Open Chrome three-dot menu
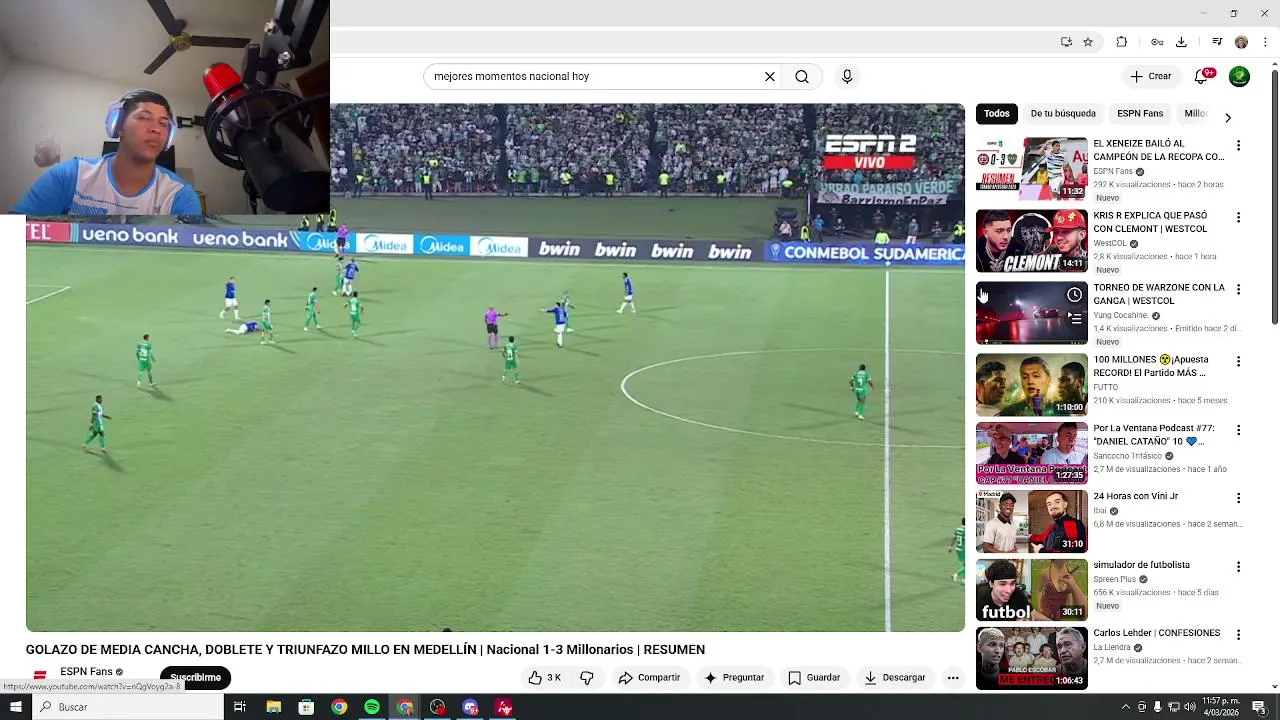1280x720 pixels. 1265,42
